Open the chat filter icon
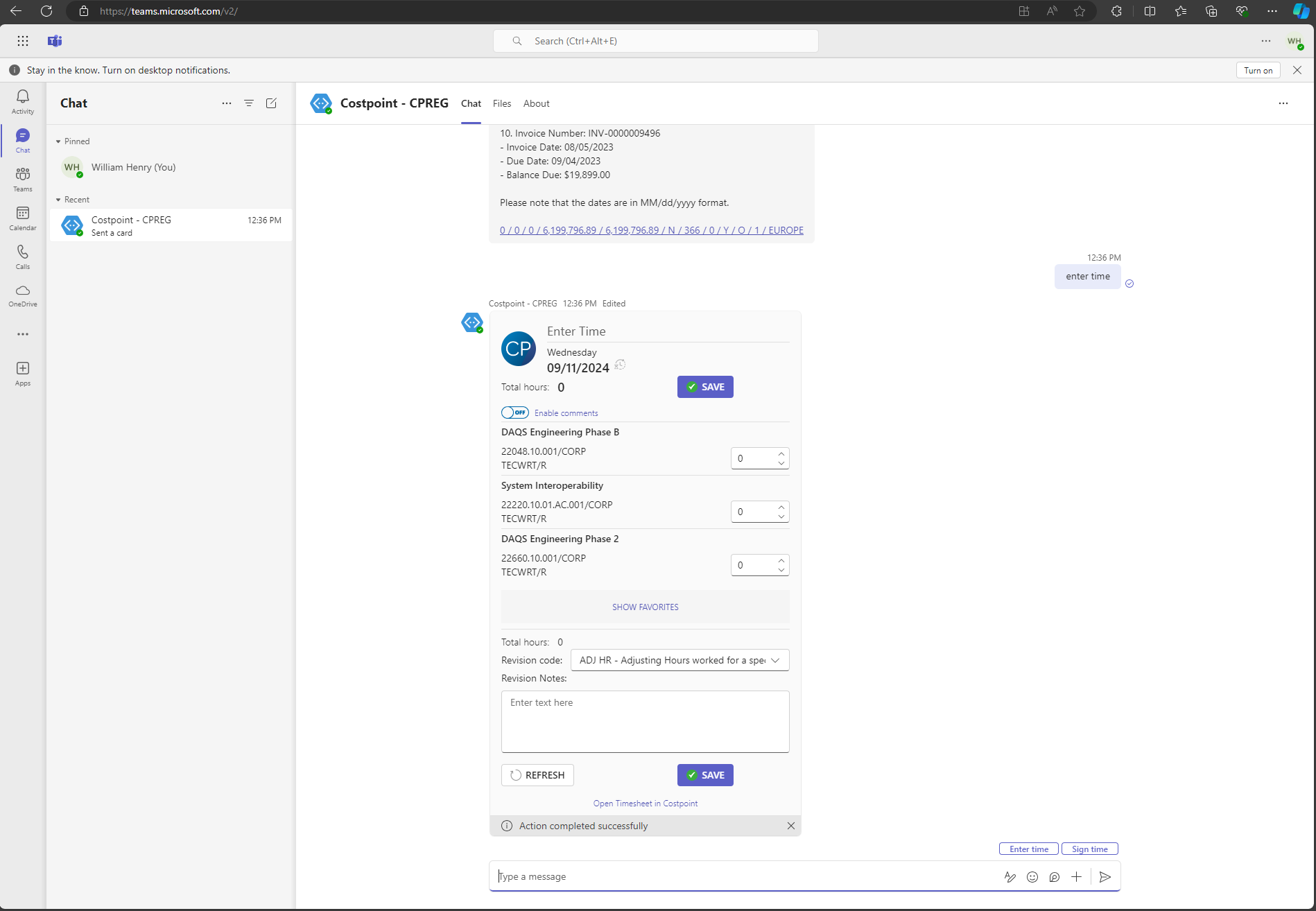Viewport: 1316px width, 911px height. point(249,103)
